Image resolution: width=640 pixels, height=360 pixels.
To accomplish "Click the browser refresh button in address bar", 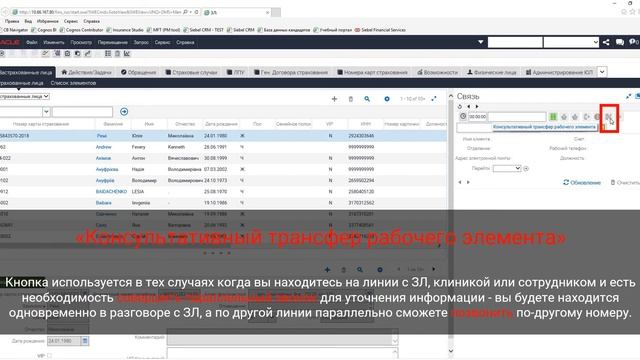I will click(196, 12).
